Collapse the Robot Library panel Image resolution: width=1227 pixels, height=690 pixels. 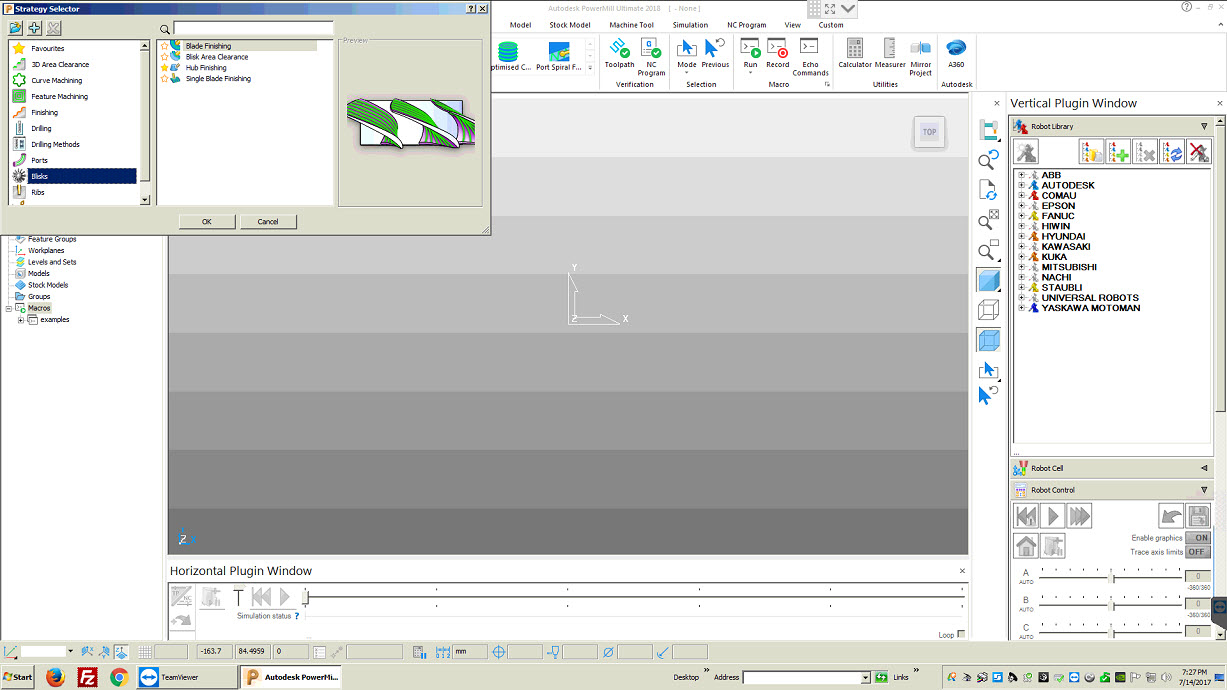click(1204, 127)
